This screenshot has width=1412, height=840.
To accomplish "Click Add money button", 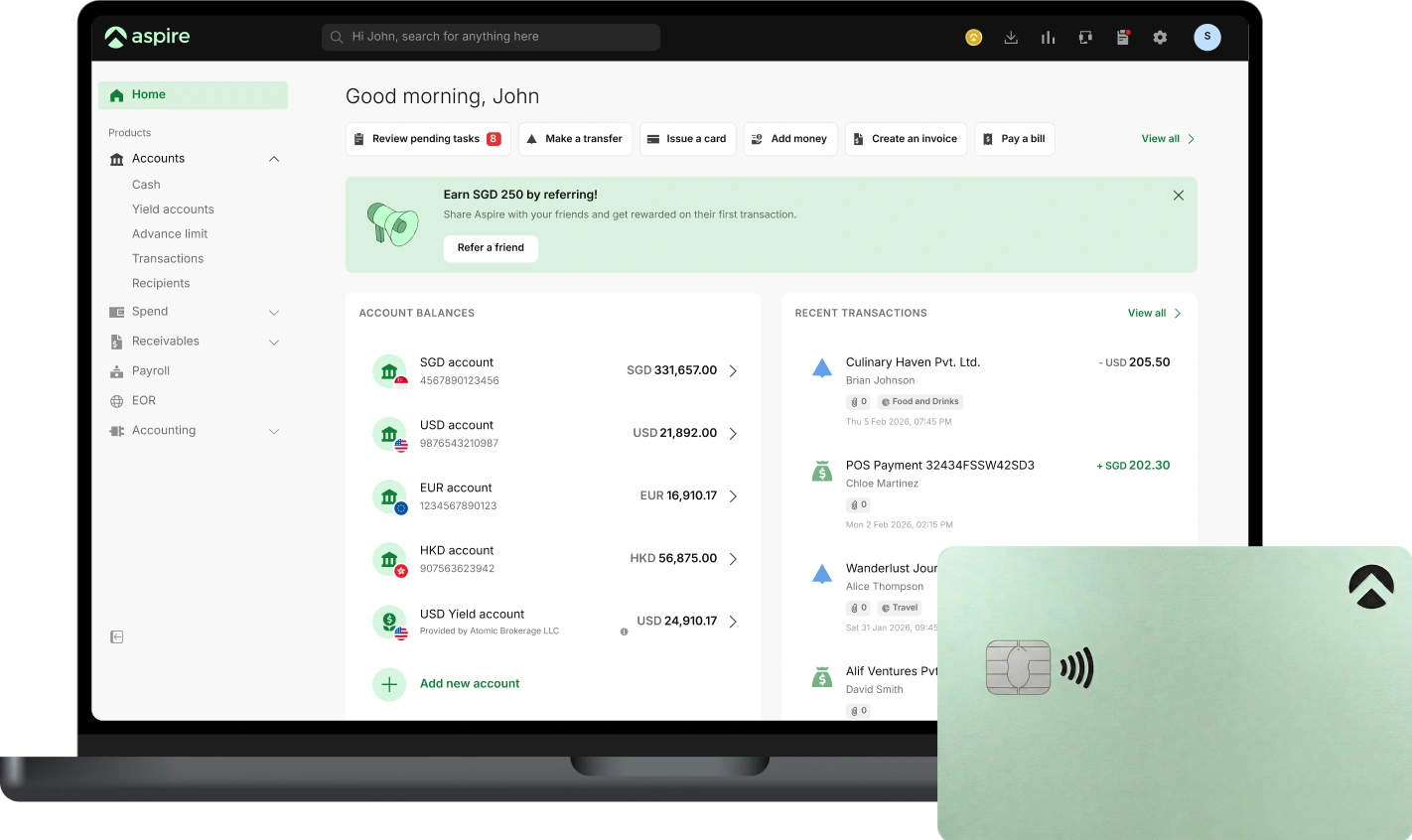I will [x=790, y=139].
